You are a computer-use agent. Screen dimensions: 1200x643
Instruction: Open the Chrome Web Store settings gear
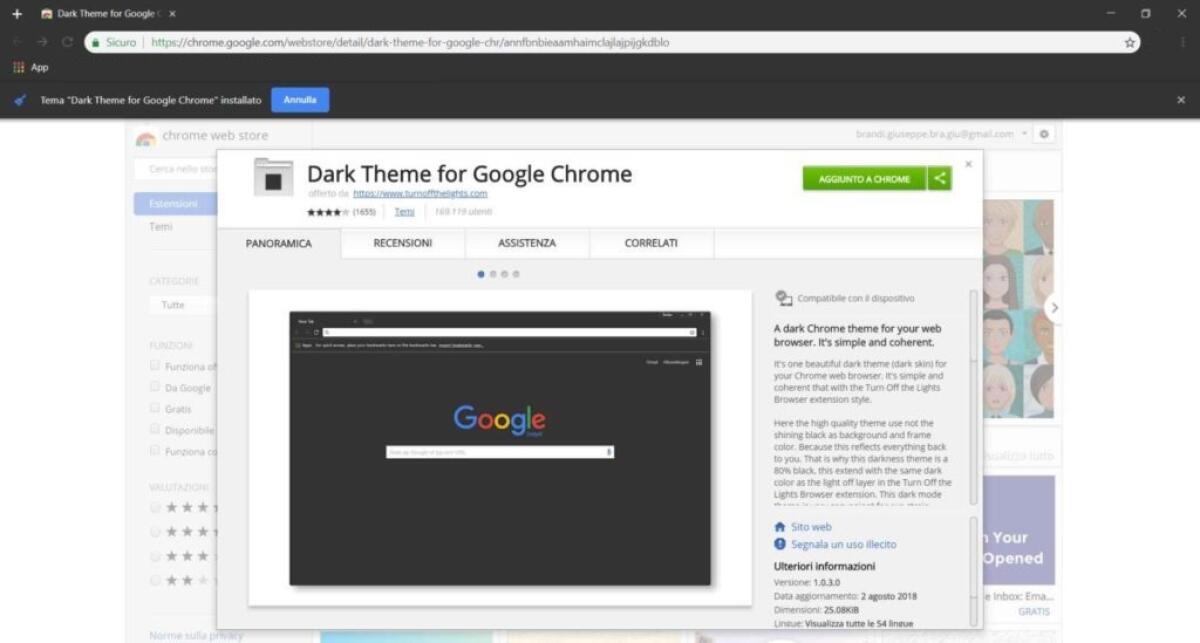tap(1044, 133)
